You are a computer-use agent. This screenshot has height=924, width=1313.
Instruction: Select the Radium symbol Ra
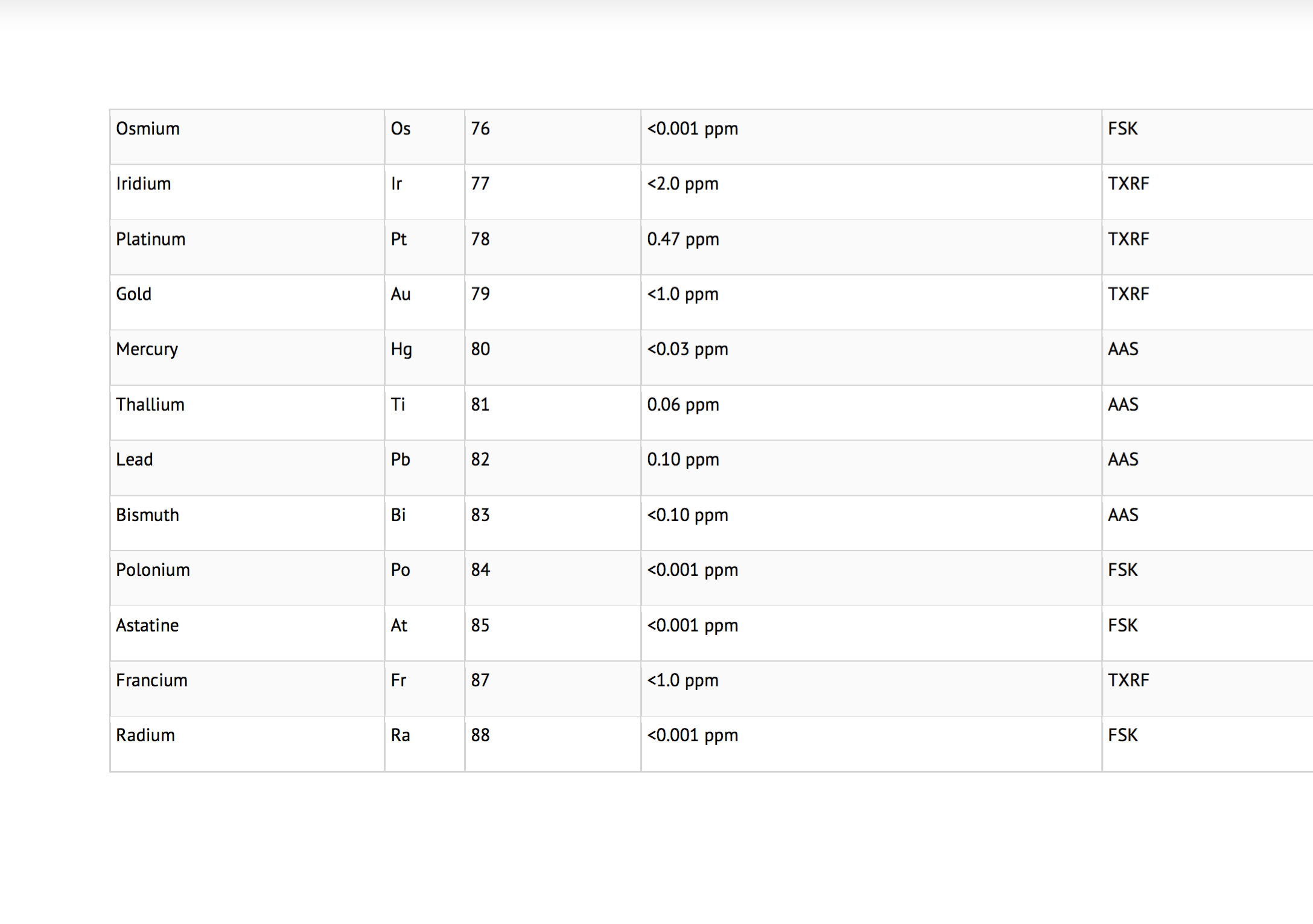click(x=401, y=735)
